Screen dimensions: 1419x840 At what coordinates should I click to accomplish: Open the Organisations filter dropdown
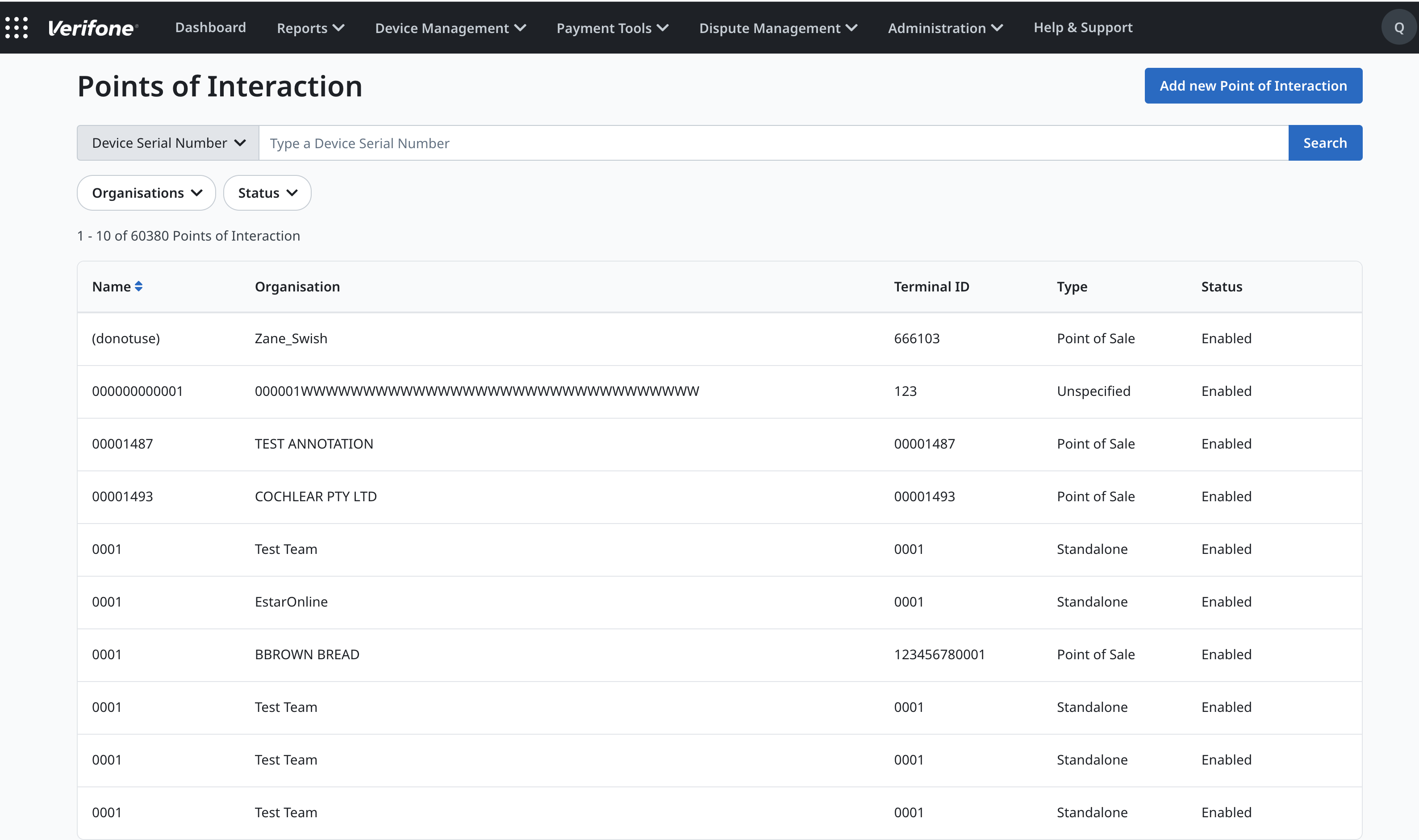(146, 193)
